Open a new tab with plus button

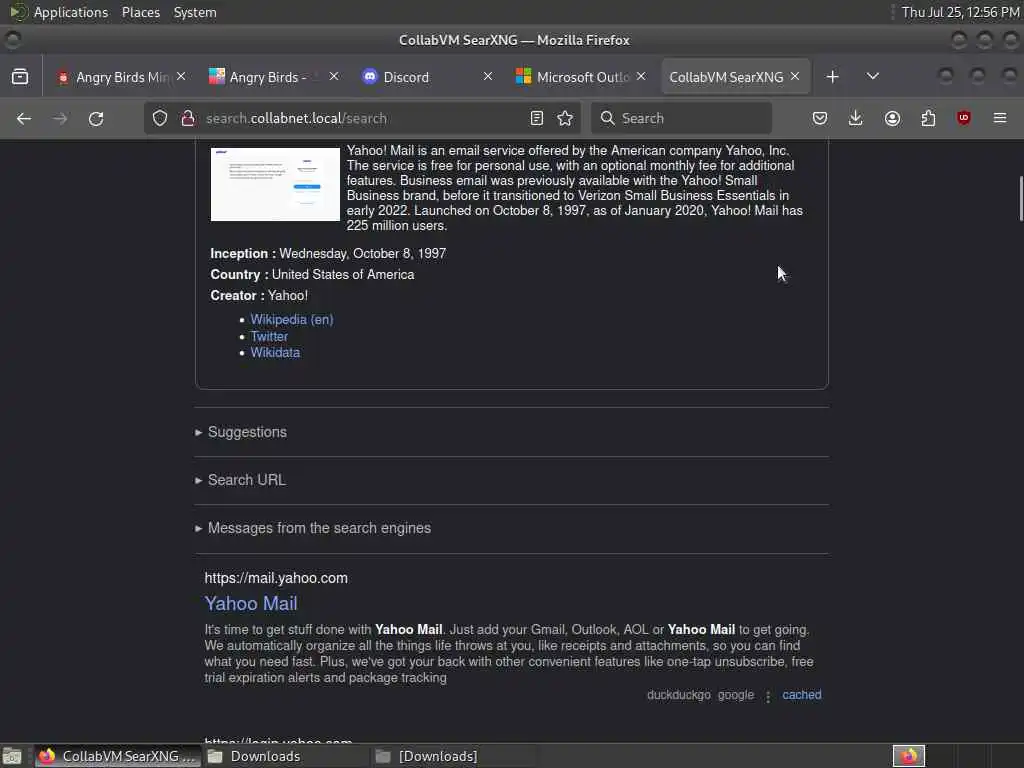tap(832, 77)
